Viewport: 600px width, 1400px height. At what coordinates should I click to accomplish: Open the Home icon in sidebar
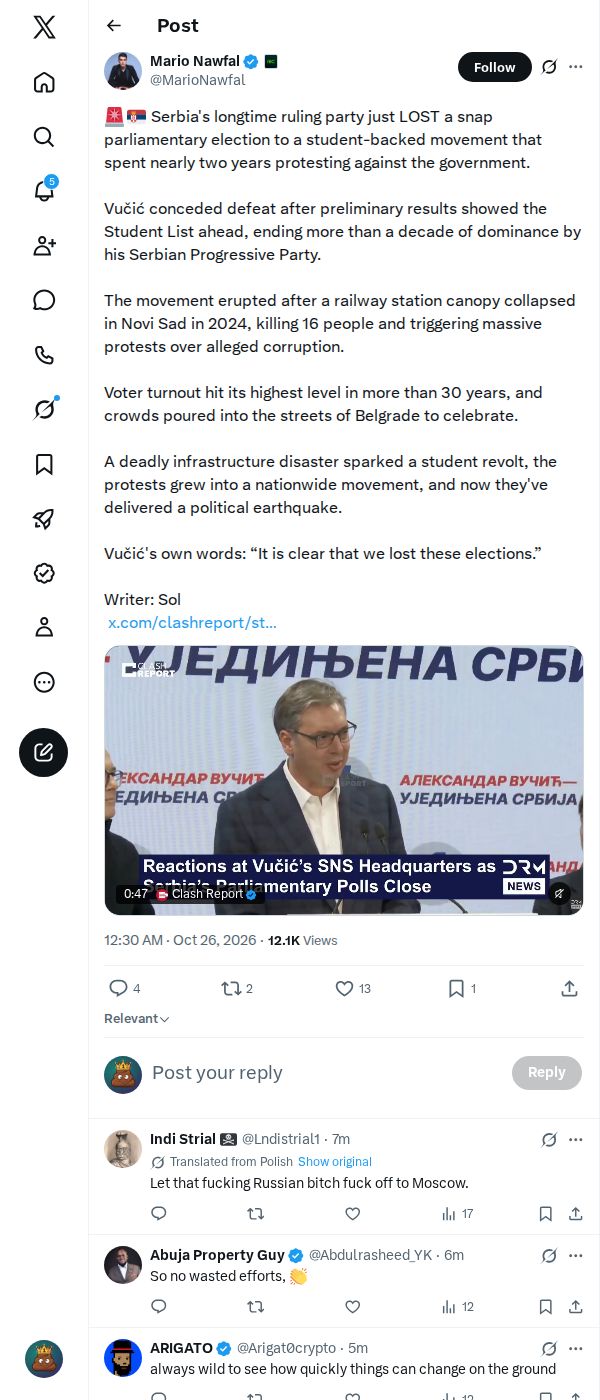[x=44, y=82]
